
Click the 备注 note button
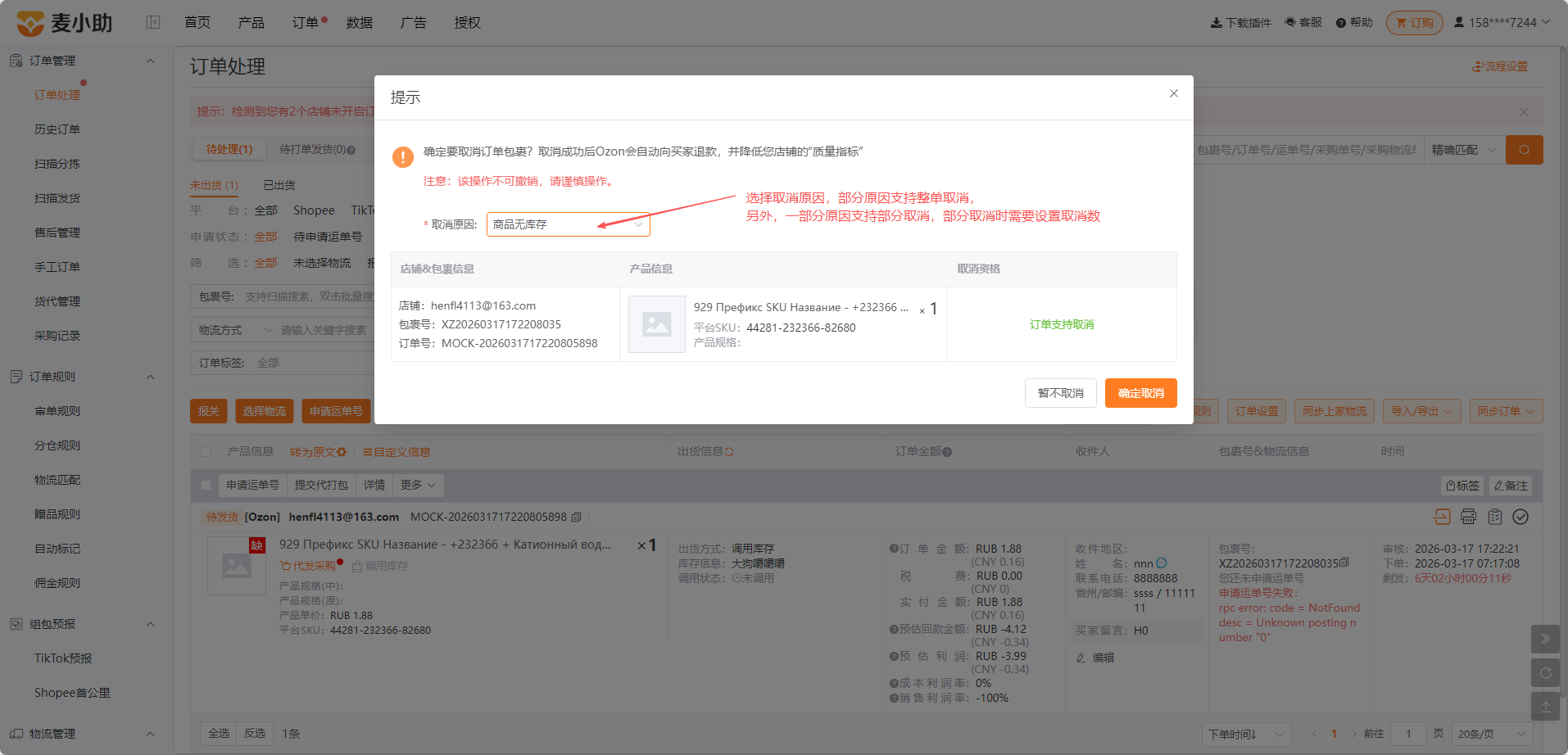coord(1511,486)
